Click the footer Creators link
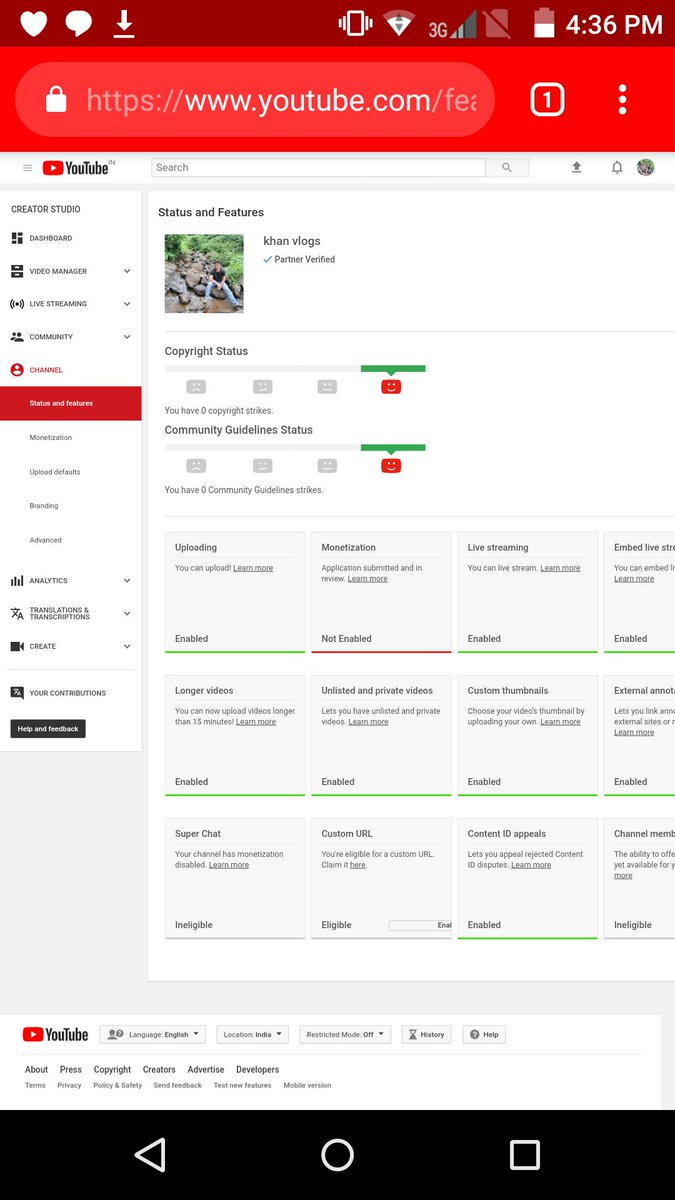The image size is (675, 1200). pos(159,1070)
